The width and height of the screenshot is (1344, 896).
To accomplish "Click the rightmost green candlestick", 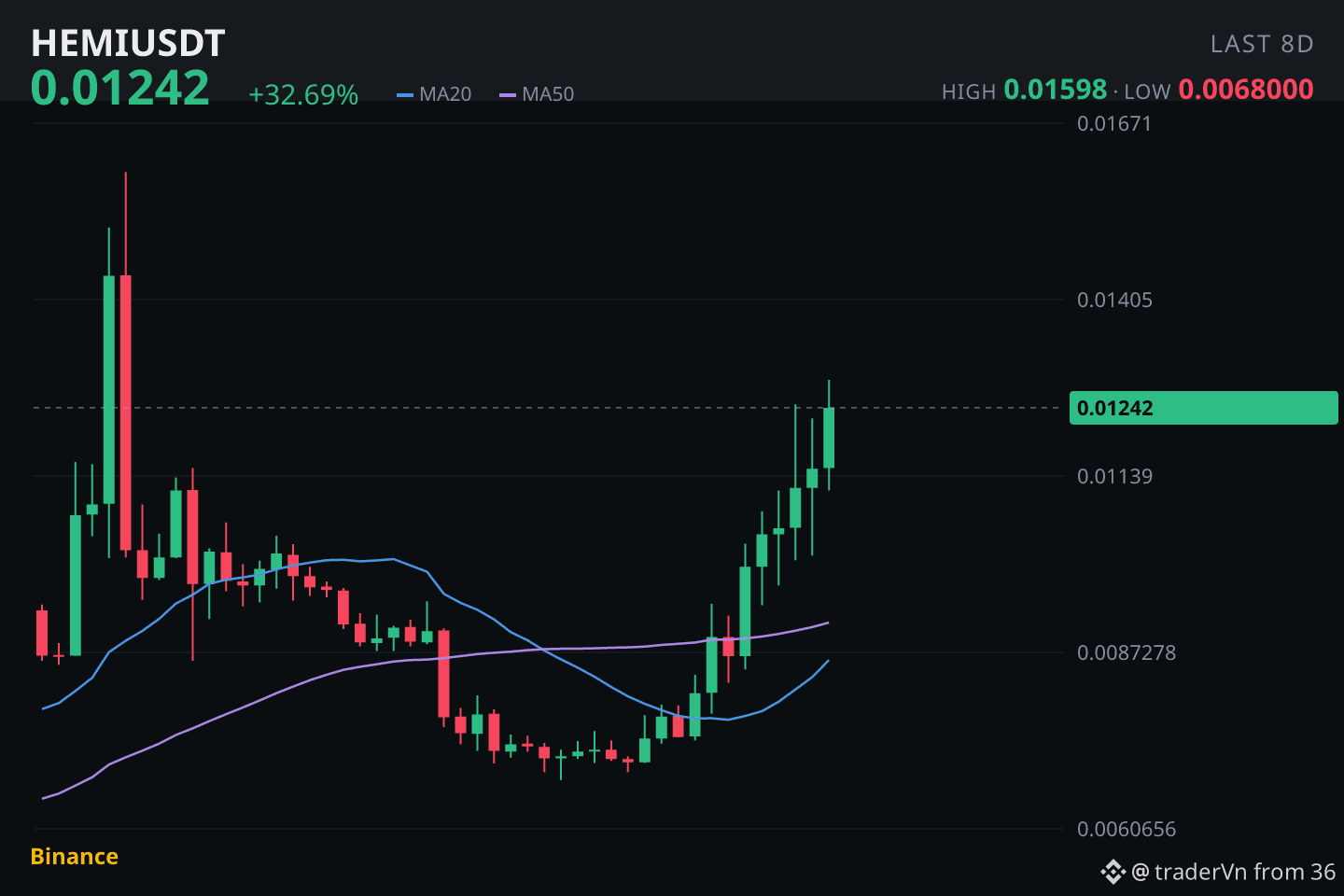I will [829, 437].
